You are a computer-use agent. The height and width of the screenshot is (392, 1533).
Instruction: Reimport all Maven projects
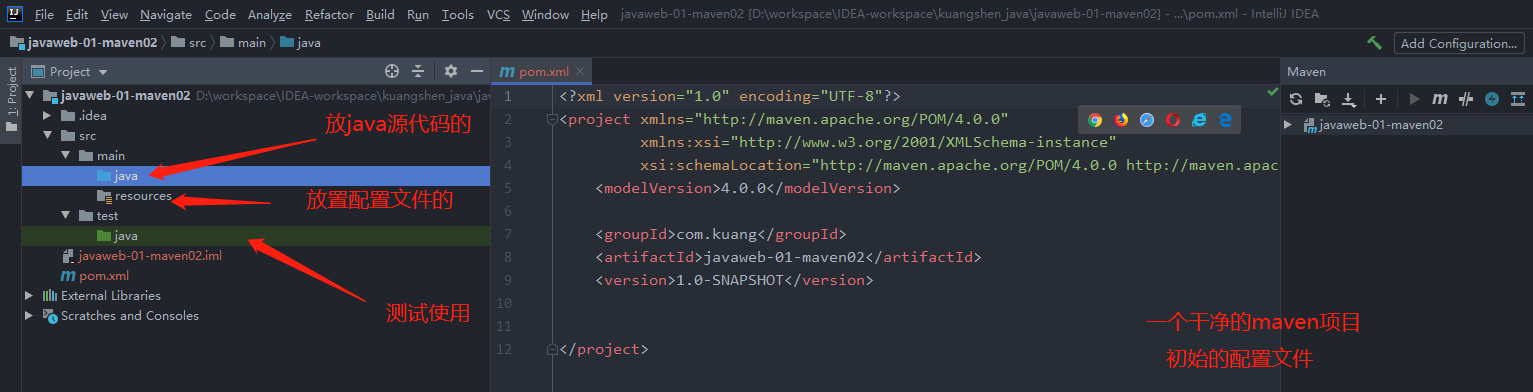tap(1296, 99)
